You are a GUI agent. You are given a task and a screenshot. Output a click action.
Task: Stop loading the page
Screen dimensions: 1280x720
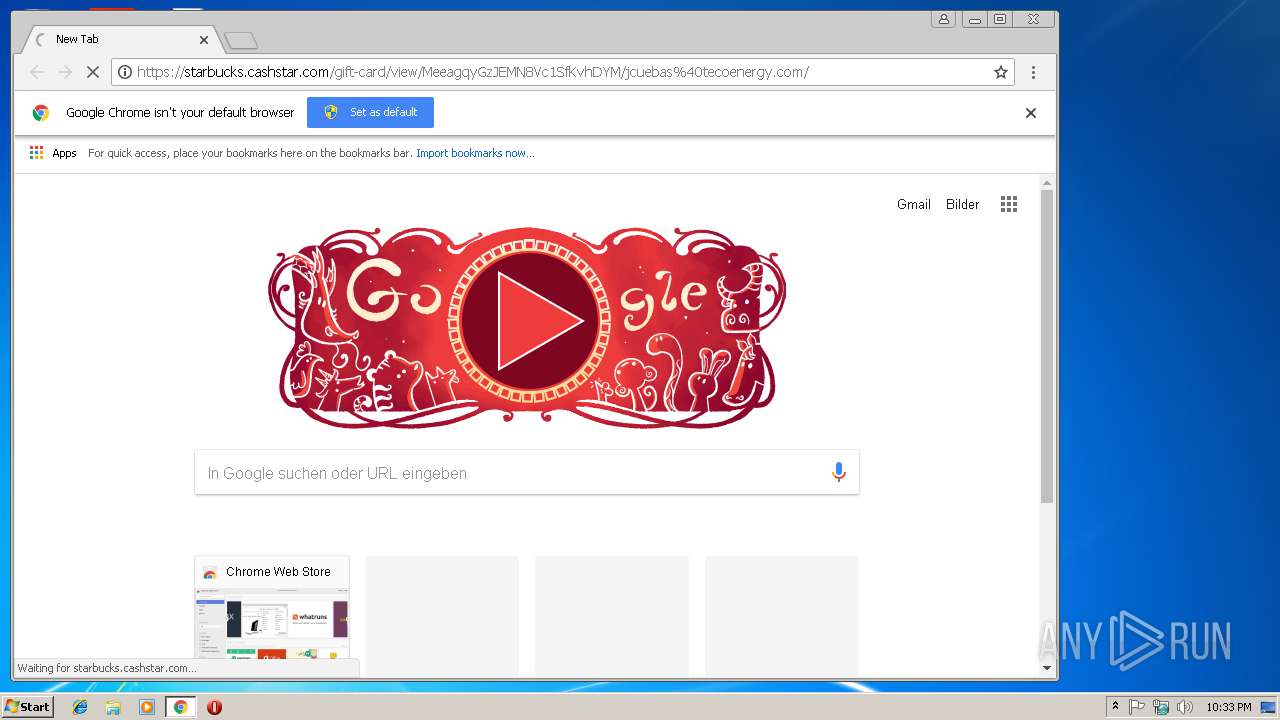point(92,72)
